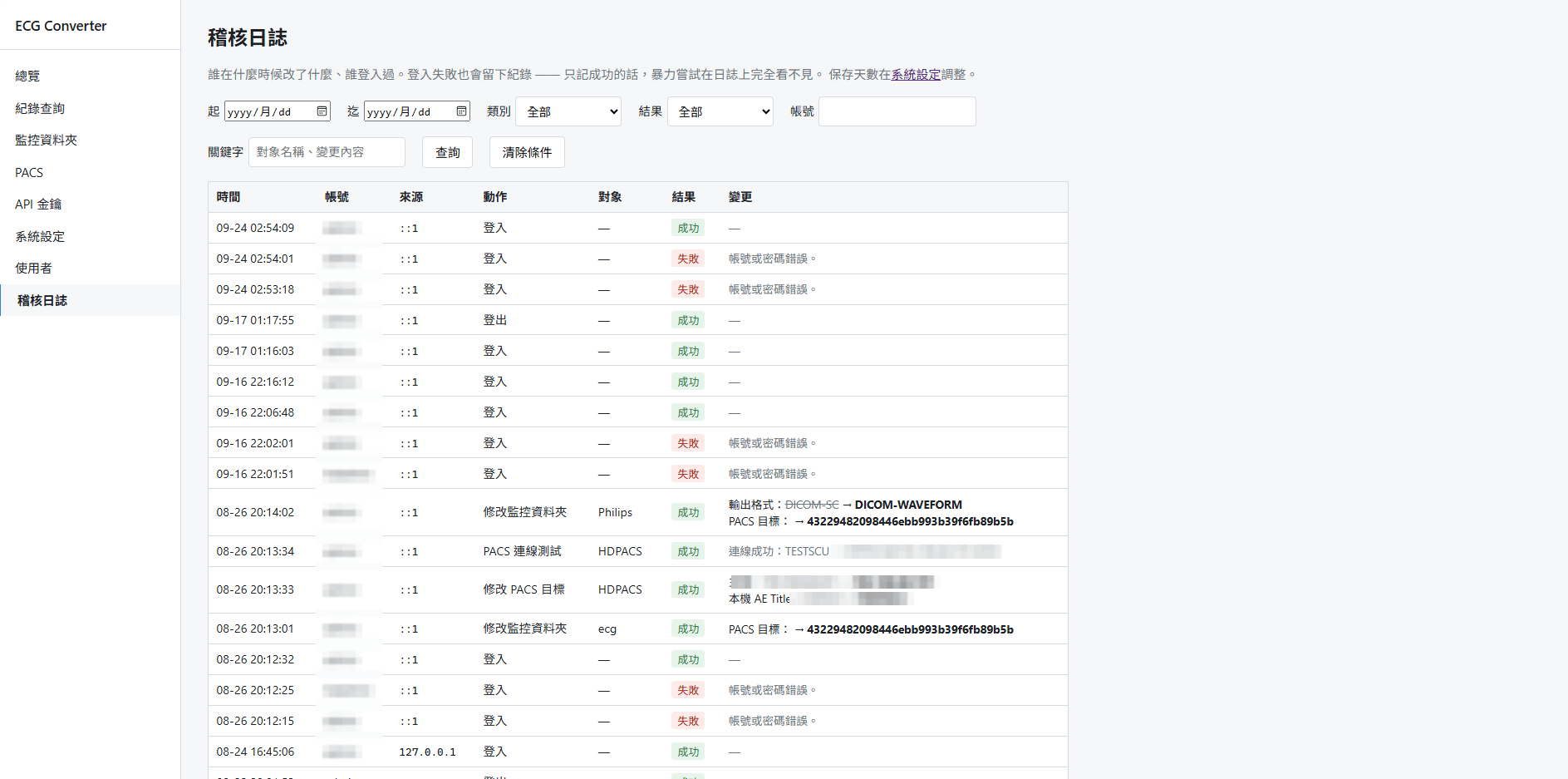Focus the 關鍵字 keyword search field
Screen dimensions: 1568x779
point(327,152)
